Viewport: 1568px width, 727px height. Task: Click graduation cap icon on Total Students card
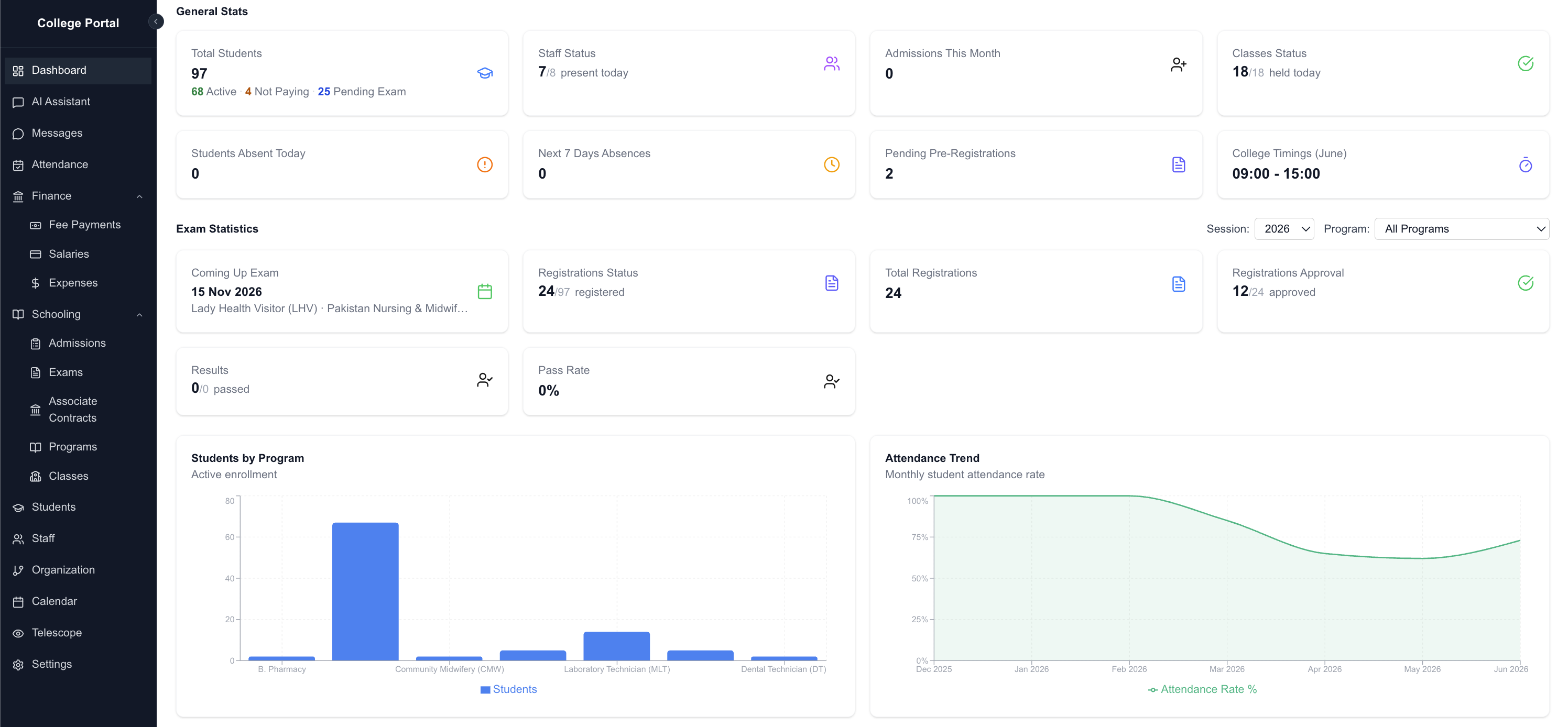click(x=485, y=73)
